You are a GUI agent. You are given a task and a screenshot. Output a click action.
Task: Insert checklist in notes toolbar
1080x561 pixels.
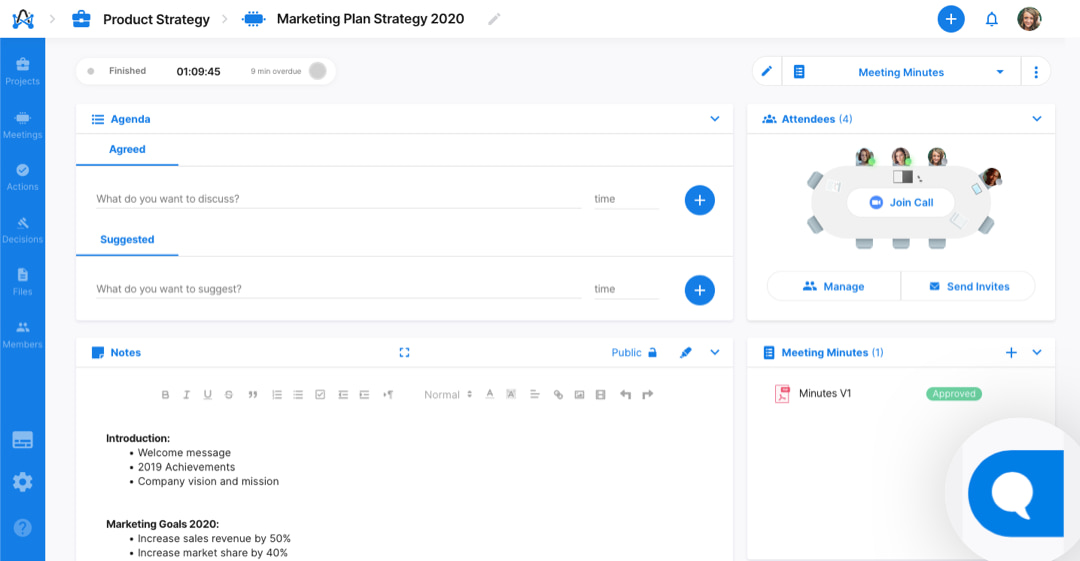[320, 394]
